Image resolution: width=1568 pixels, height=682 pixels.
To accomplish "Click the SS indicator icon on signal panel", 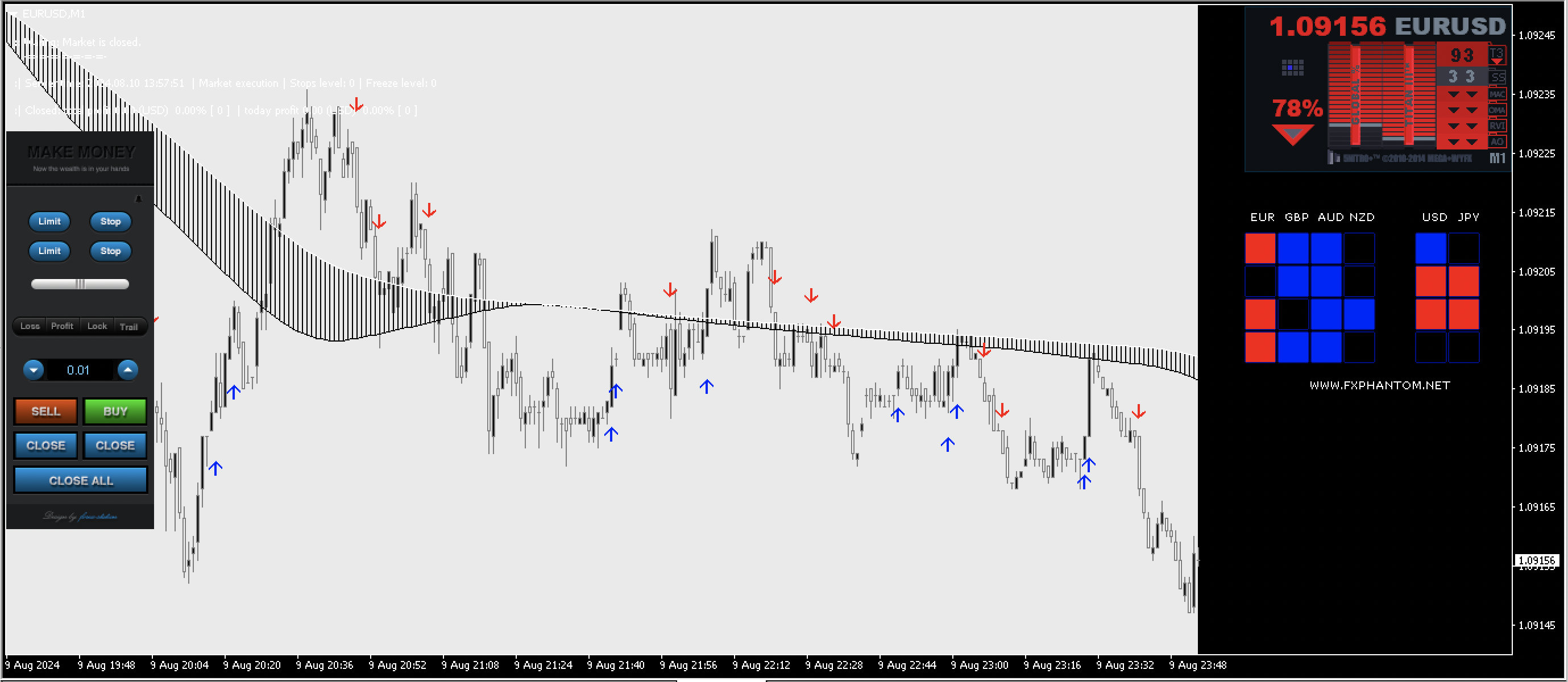I will coord(1498,78).
